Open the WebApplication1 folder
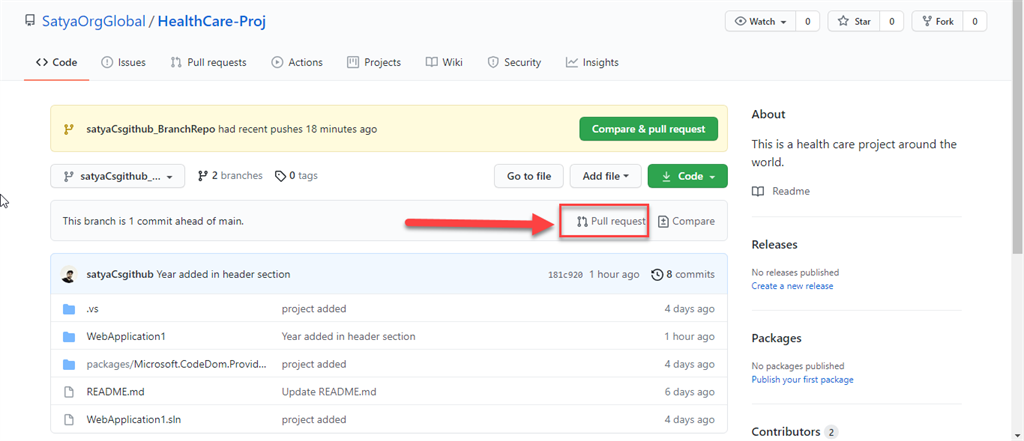 [126, 336]
